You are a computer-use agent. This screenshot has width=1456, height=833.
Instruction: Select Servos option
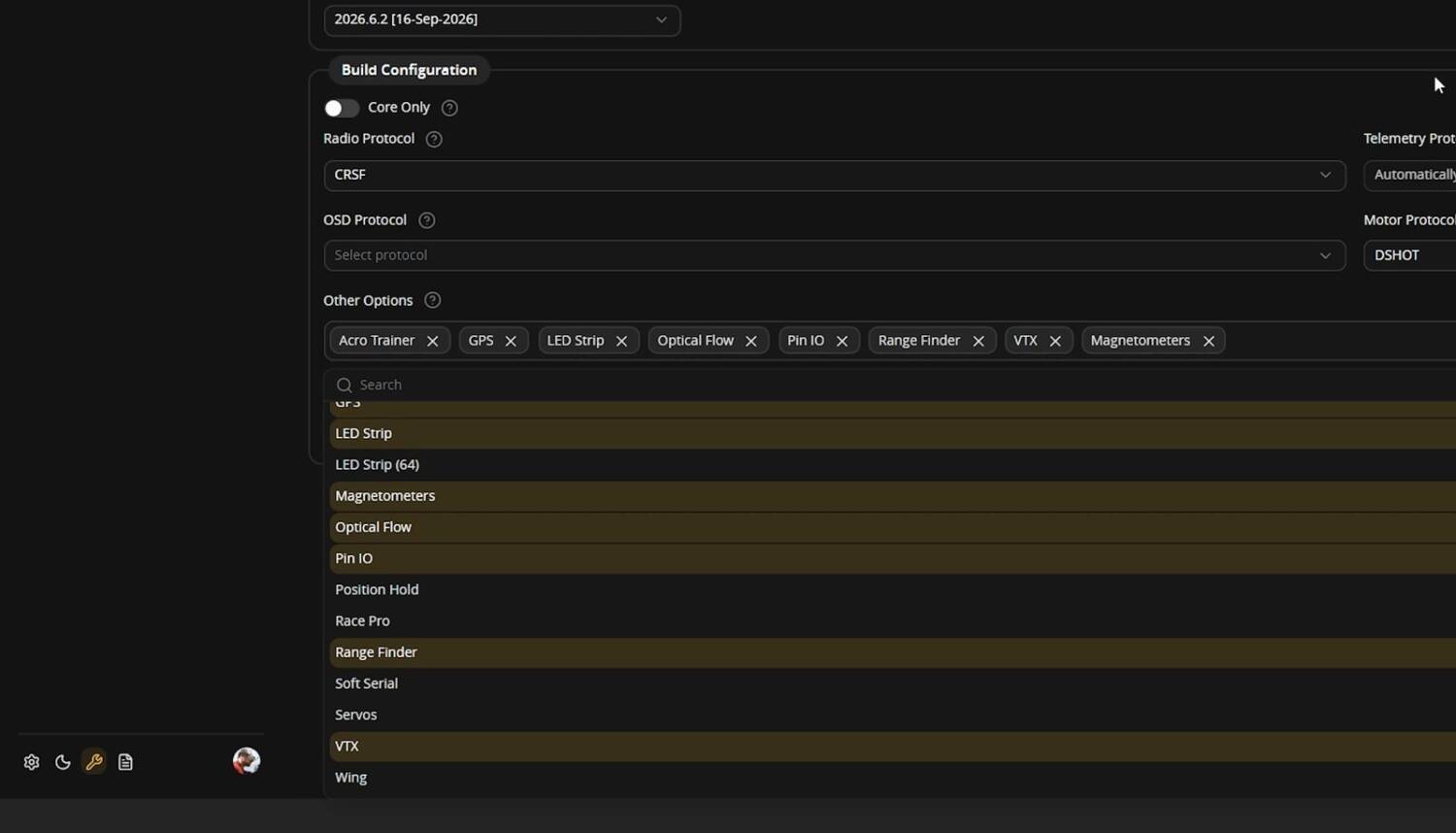[893, 715]
